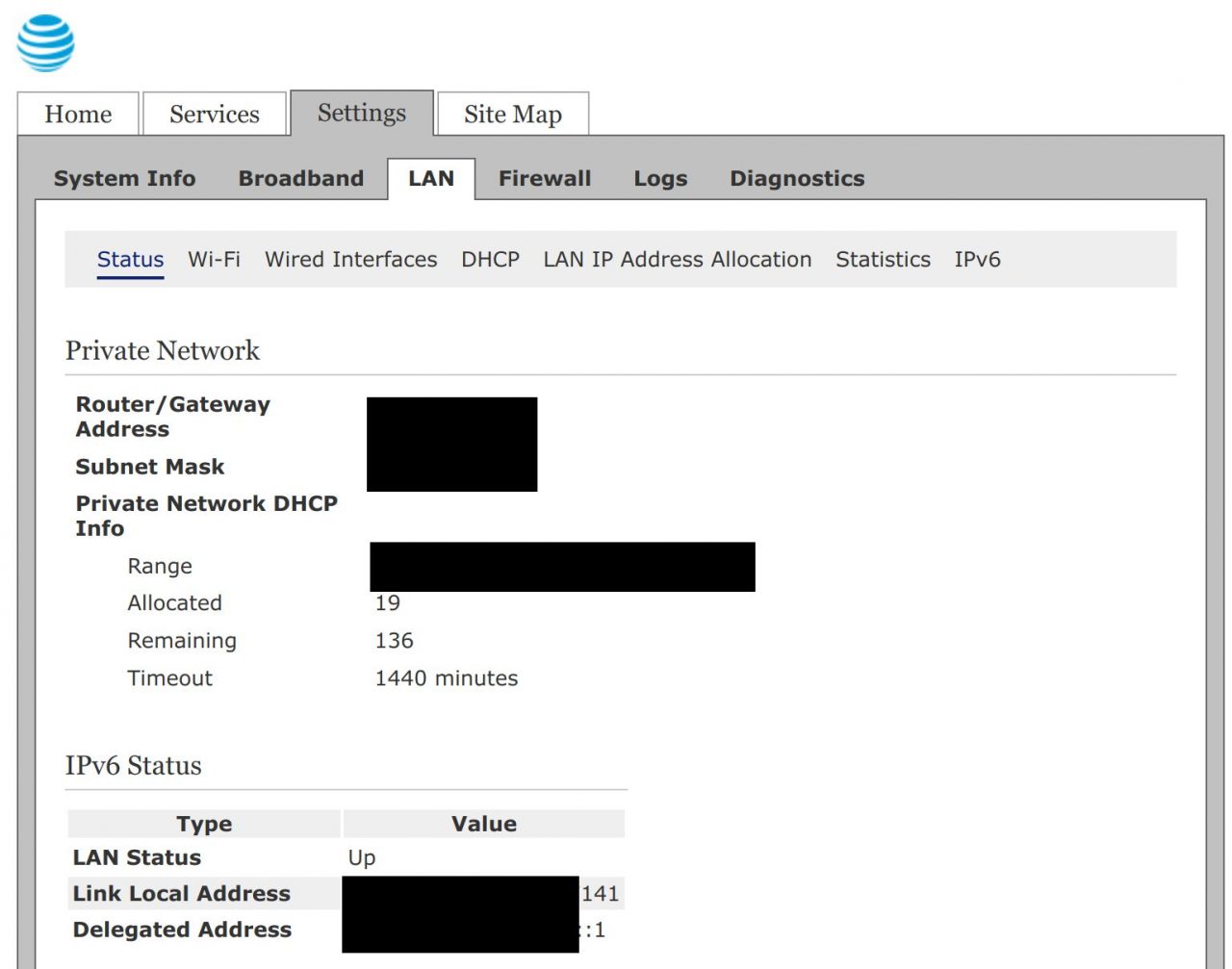The image size is (1232, 969).
Task: Select the Status sub-link
Action: [x=130, y=259]
